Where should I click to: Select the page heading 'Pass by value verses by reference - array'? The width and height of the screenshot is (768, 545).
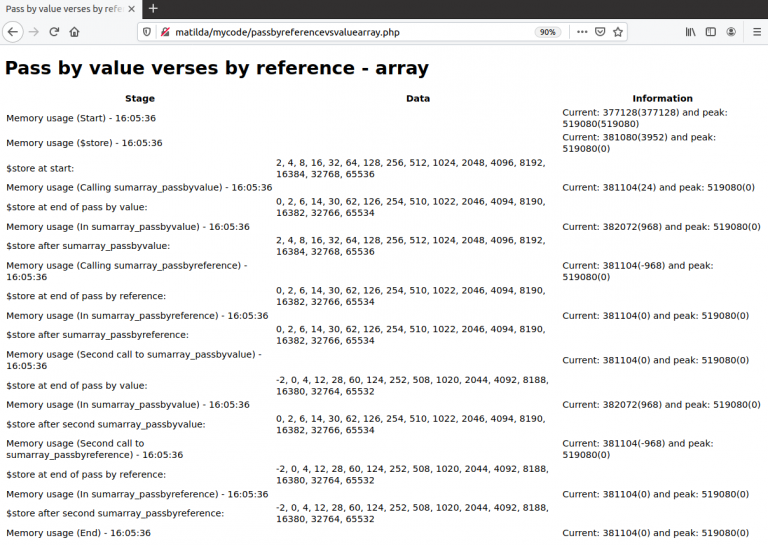217,68
